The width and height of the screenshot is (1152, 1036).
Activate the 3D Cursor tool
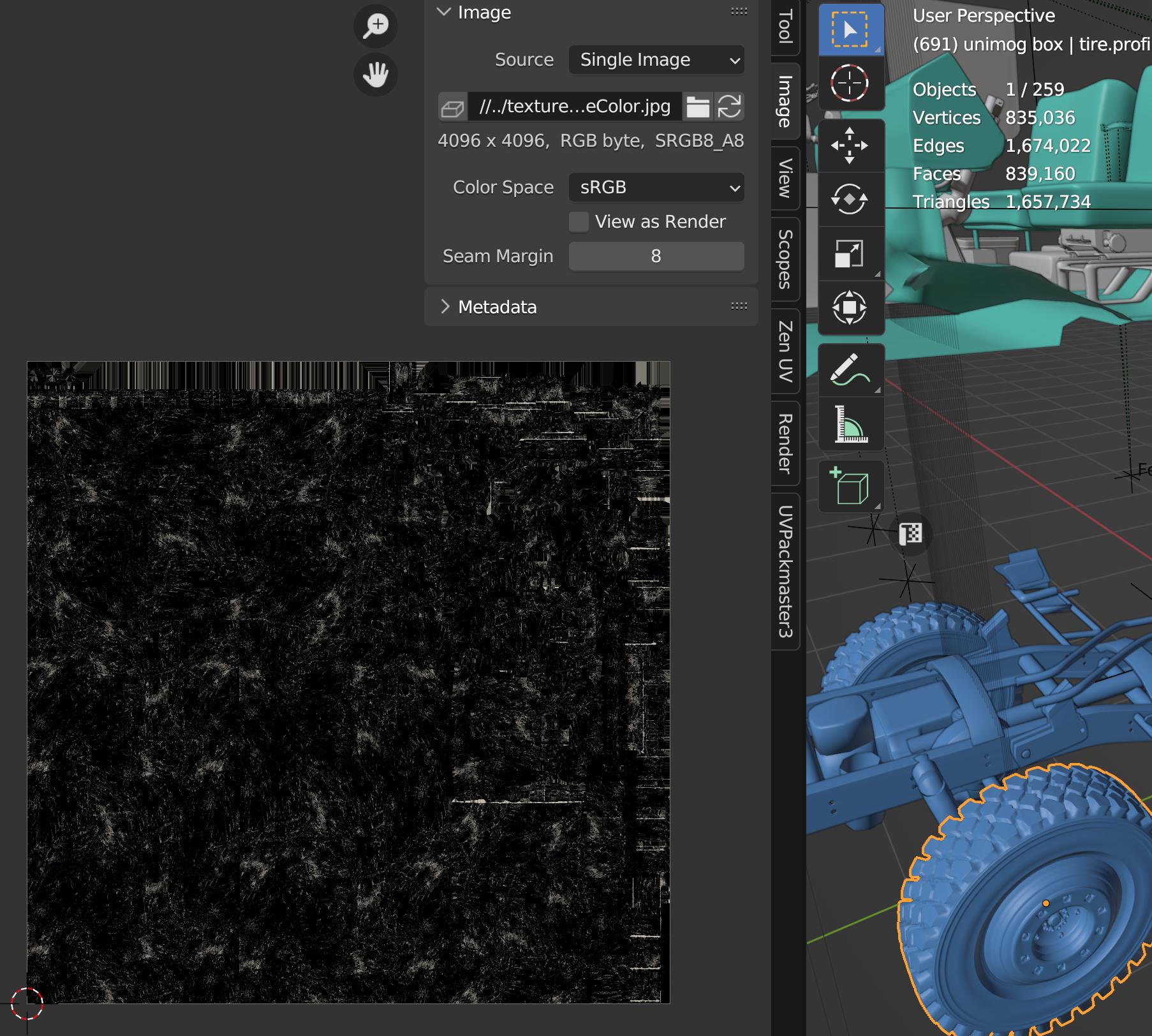pos(850,83)
